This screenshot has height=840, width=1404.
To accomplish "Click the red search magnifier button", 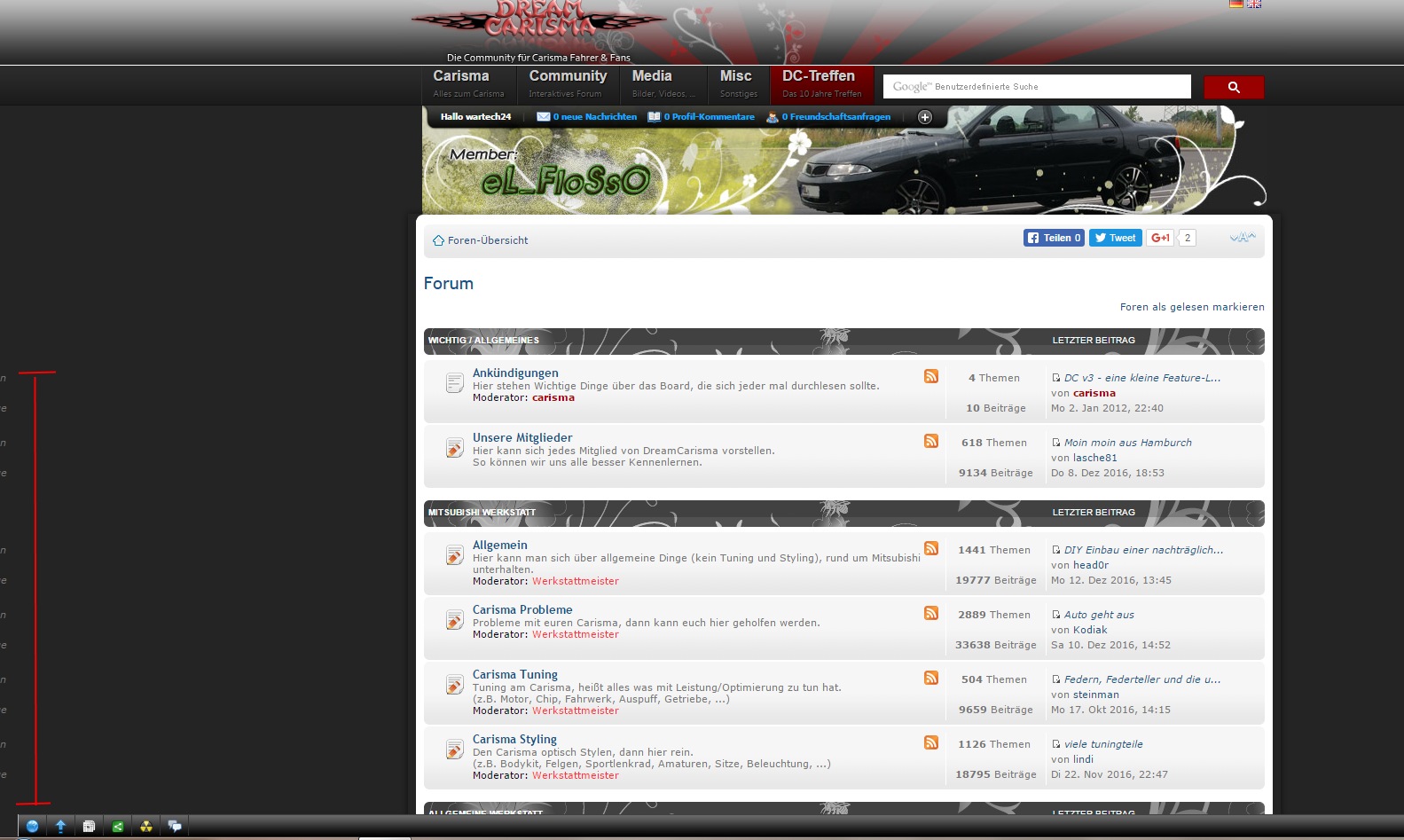I will 1233,87.
